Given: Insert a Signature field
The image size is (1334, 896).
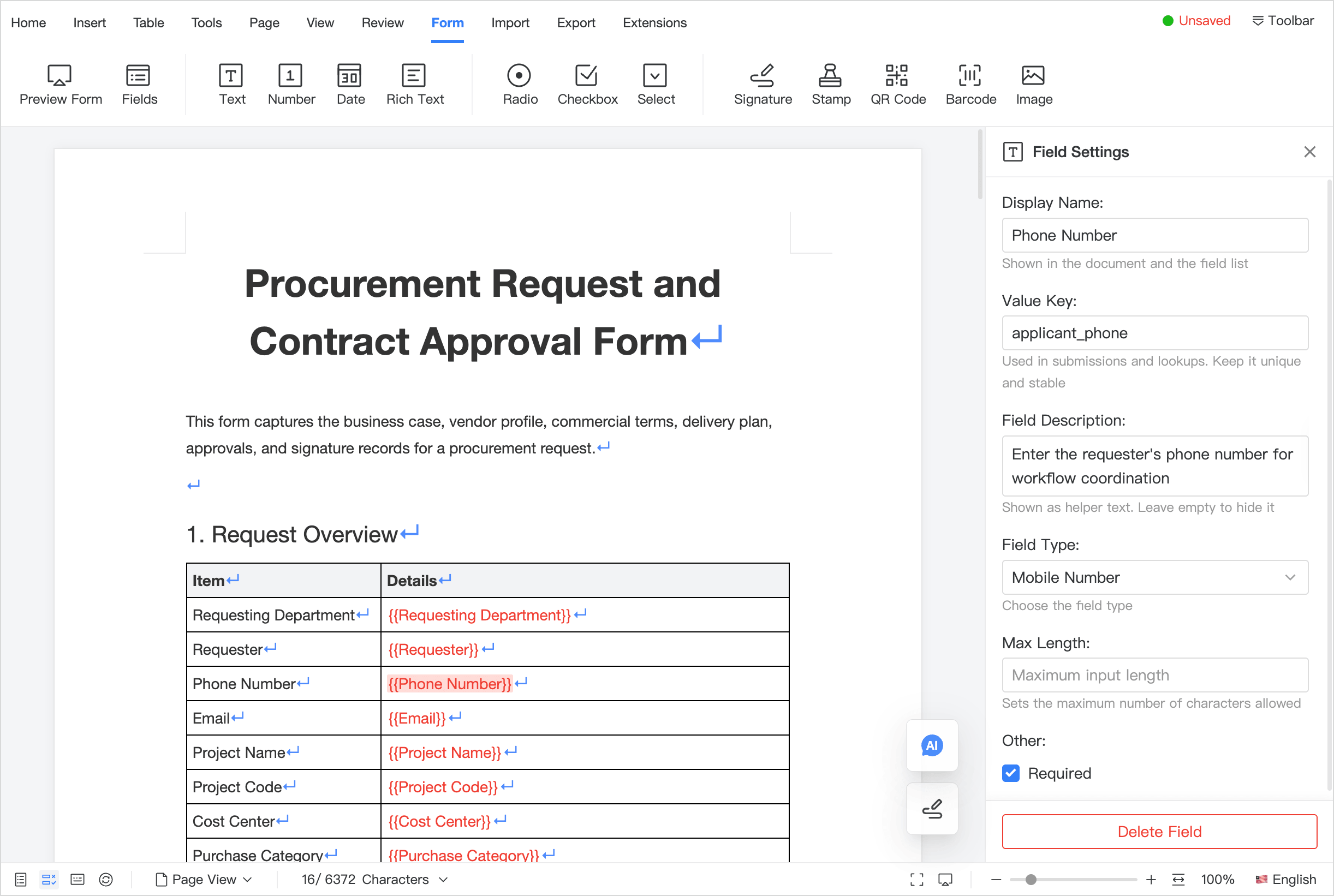Looking at the screenshot, I should point(763,85).
